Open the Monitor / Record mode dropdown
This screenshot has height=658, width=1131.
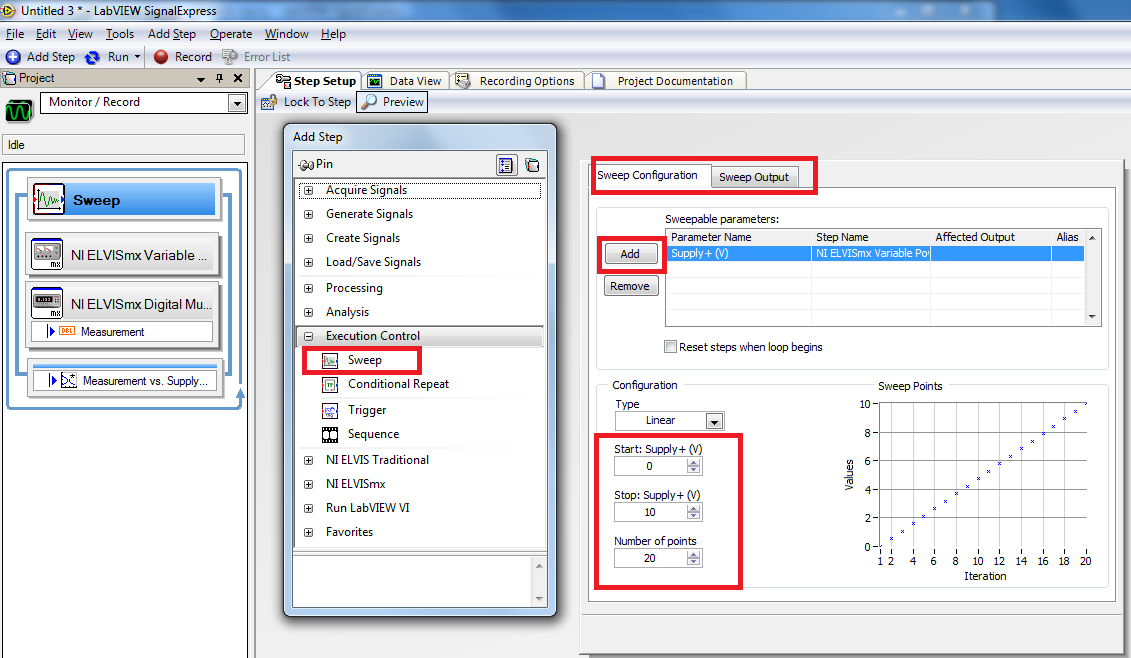pos(237,104)
